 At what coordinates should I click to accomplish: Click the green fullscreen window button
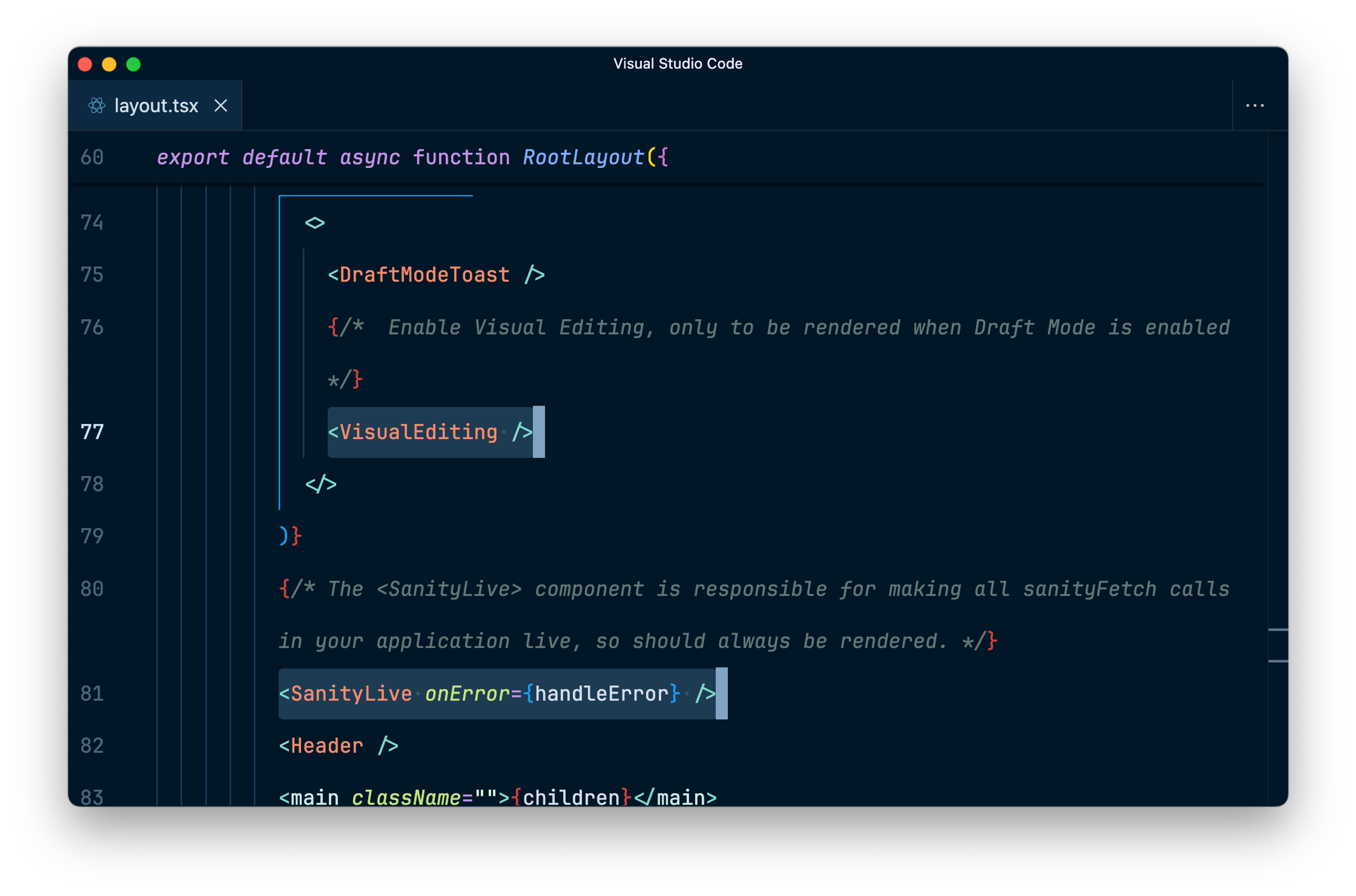[133, 64]
